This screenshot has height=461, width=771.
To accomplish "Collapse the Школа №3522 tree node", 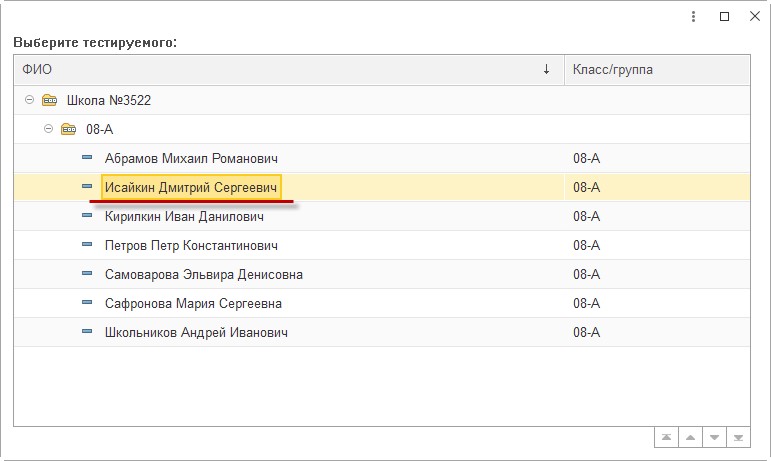I will click(x=30, y=100).
